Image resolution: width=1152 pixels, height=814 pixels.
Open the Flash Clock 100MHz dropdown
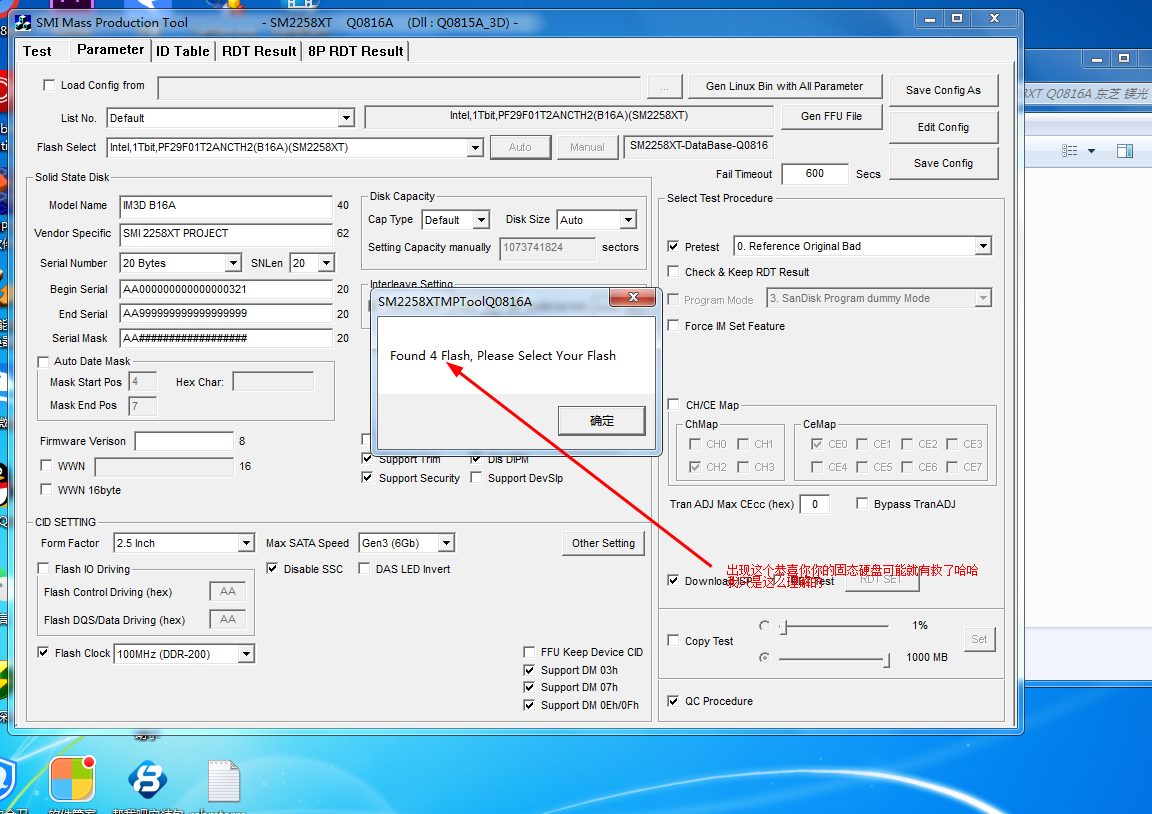246,654
